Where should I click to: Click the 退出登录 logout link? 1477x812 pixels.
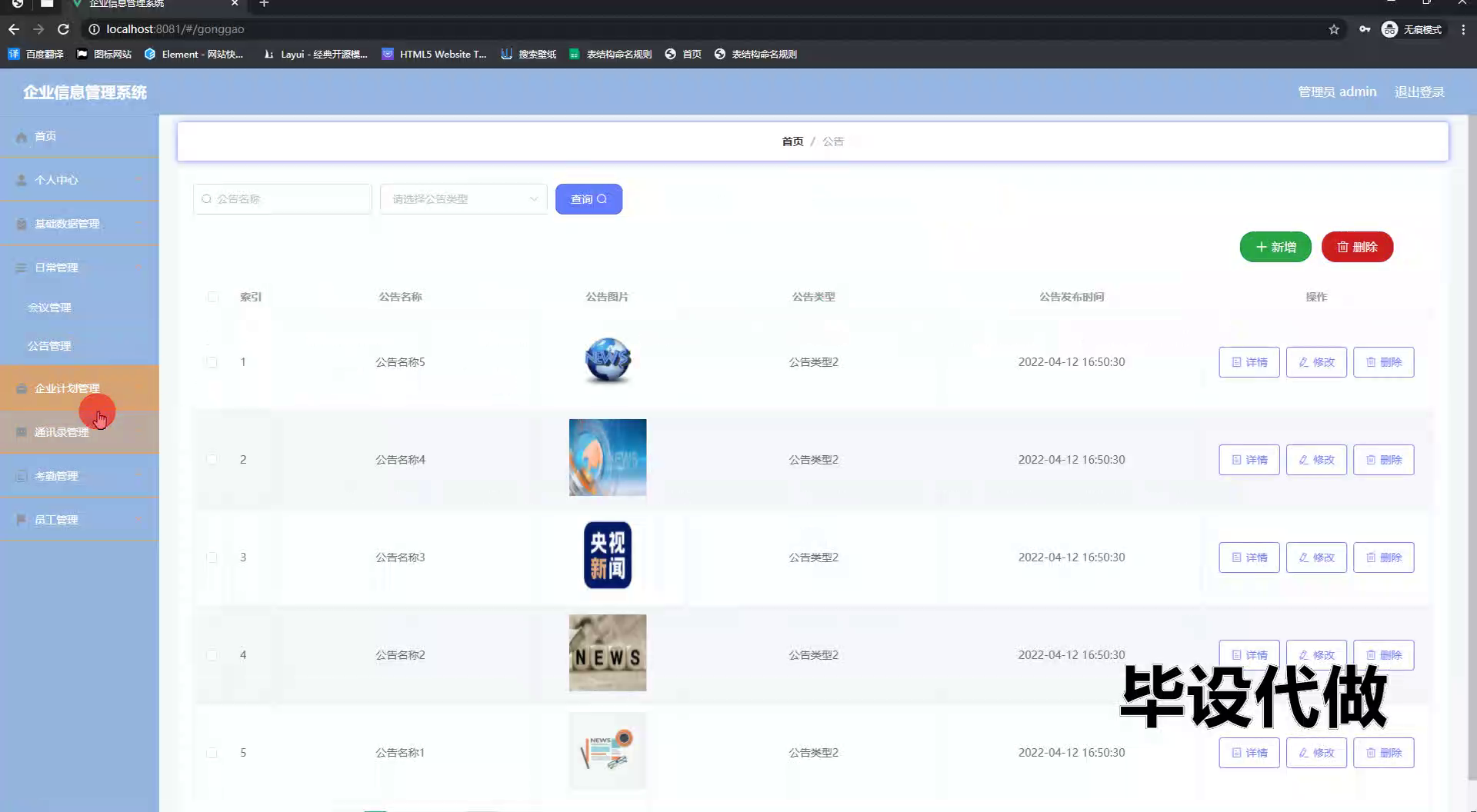(x=1419, y=92)
